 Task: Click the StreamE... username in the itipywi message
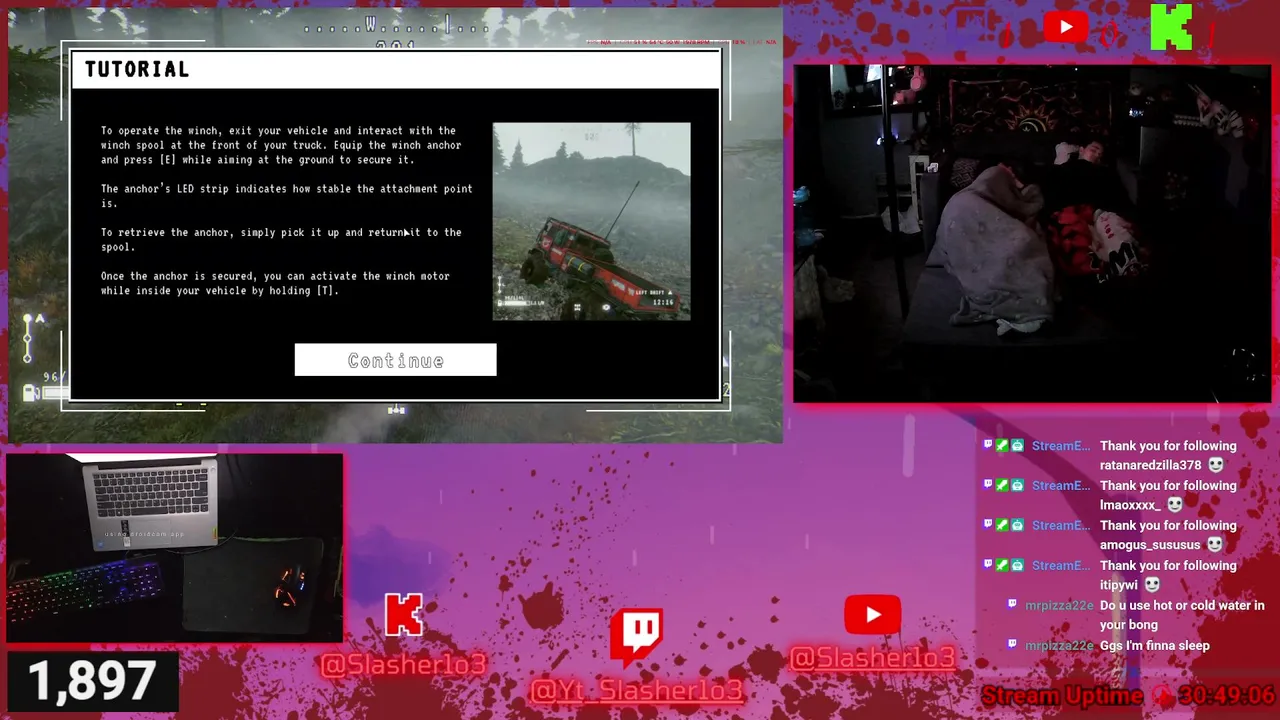[x=1061, y=566]
